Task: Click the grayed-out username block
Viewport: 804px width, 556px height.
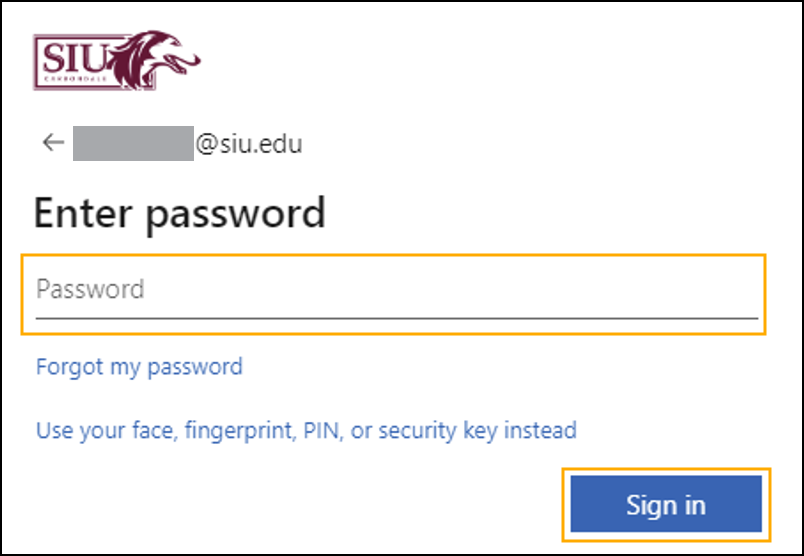Action: coord(132,144)
